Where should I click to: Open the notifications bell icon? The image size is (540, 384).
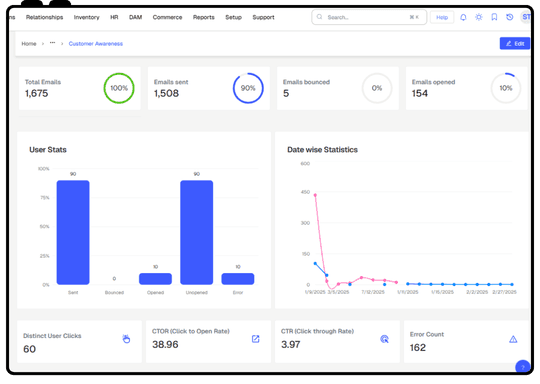click(463, 17)
